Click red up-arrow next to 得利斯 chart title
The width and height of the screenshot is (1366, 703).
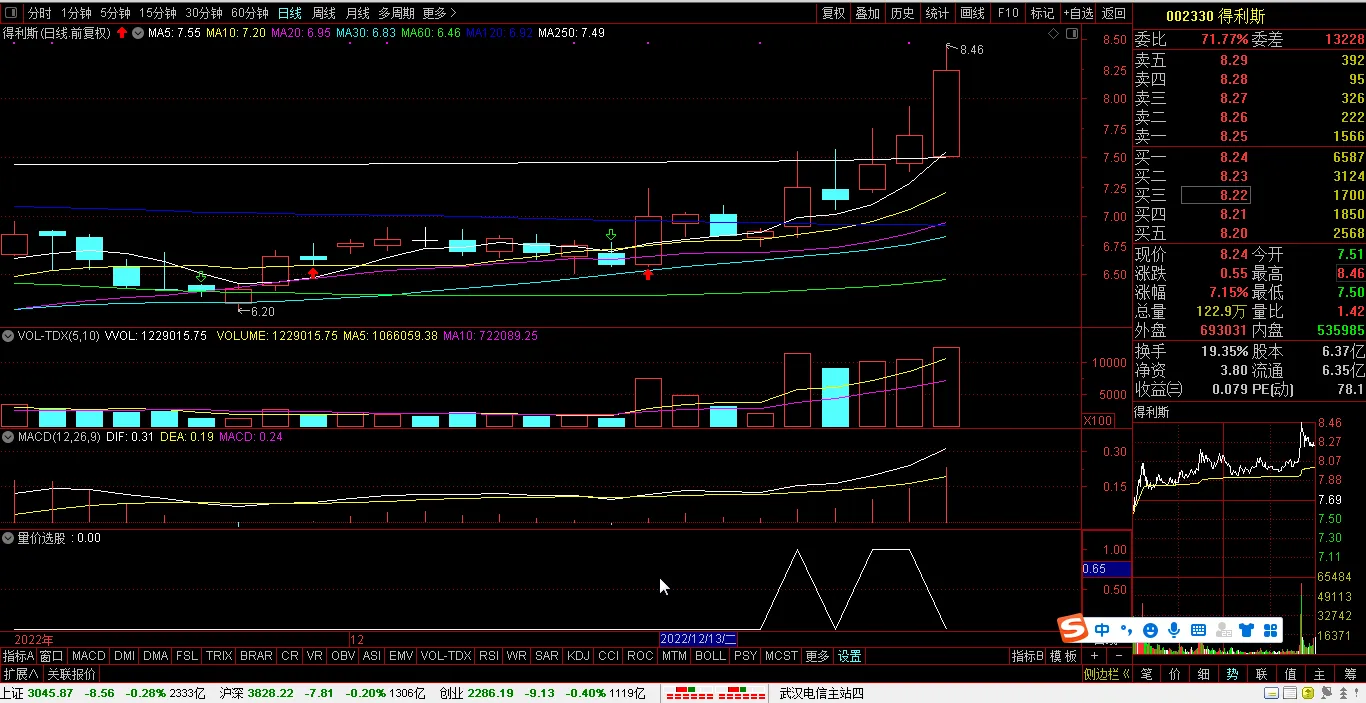point(122,33)
